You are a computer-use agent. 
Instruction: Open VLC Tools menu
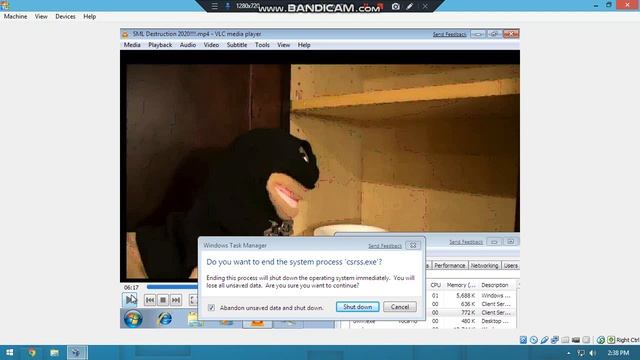point(262,45)
